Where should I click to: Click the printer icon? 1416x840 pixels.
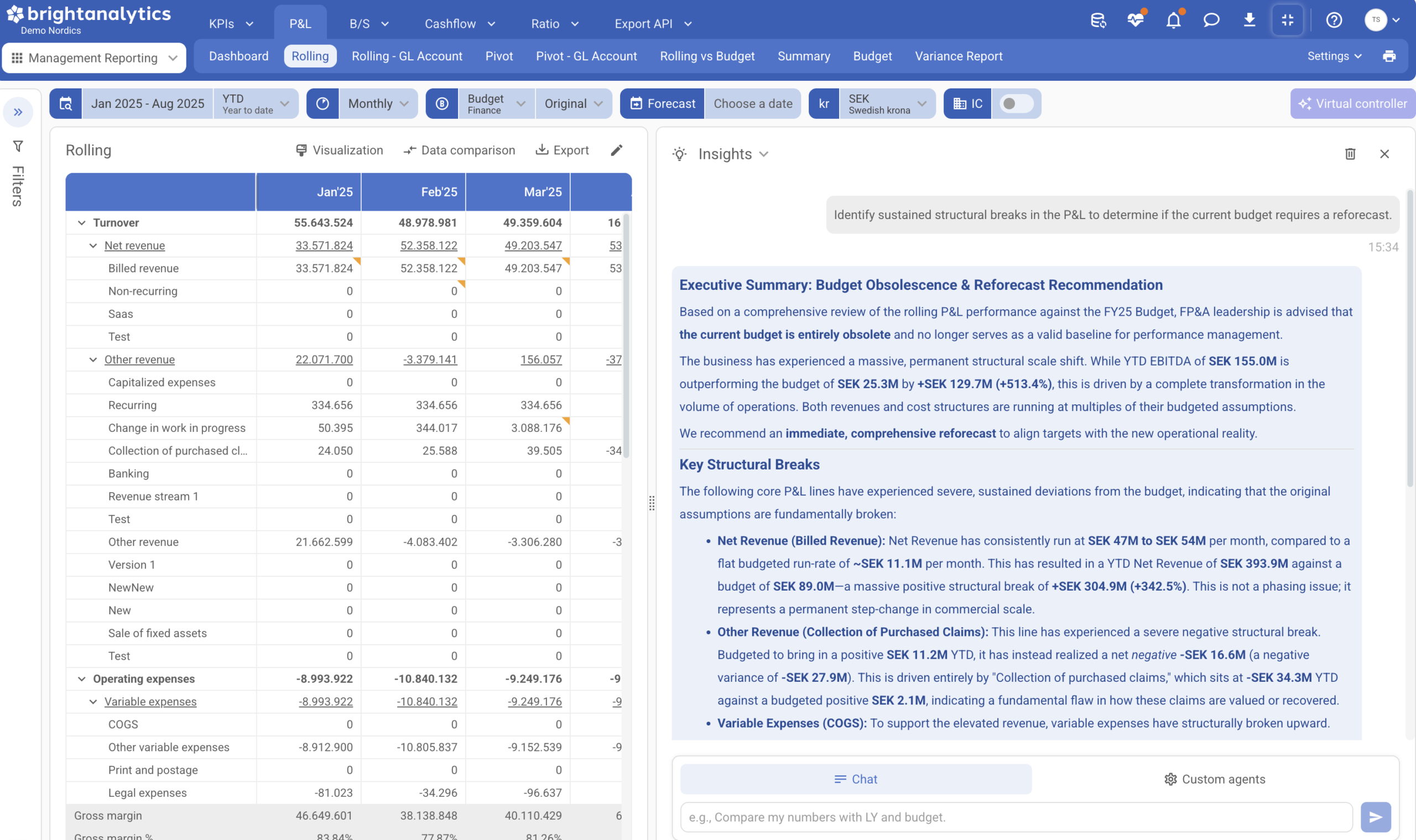[1389, 56]
